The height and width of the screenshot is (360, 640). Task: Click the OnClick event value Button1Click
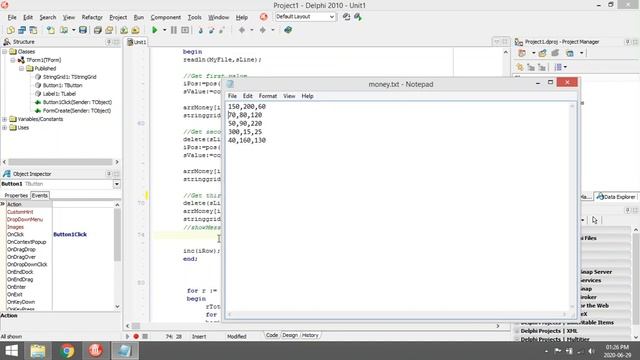pos(70,235)
